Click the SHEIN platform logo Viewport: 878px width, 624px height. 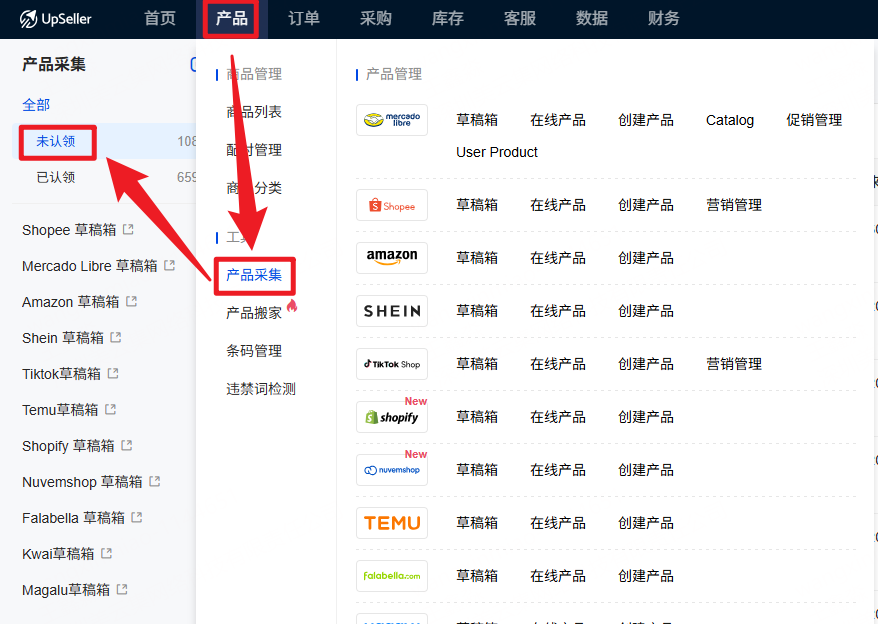pyautogui.click(x=392, y=311)
